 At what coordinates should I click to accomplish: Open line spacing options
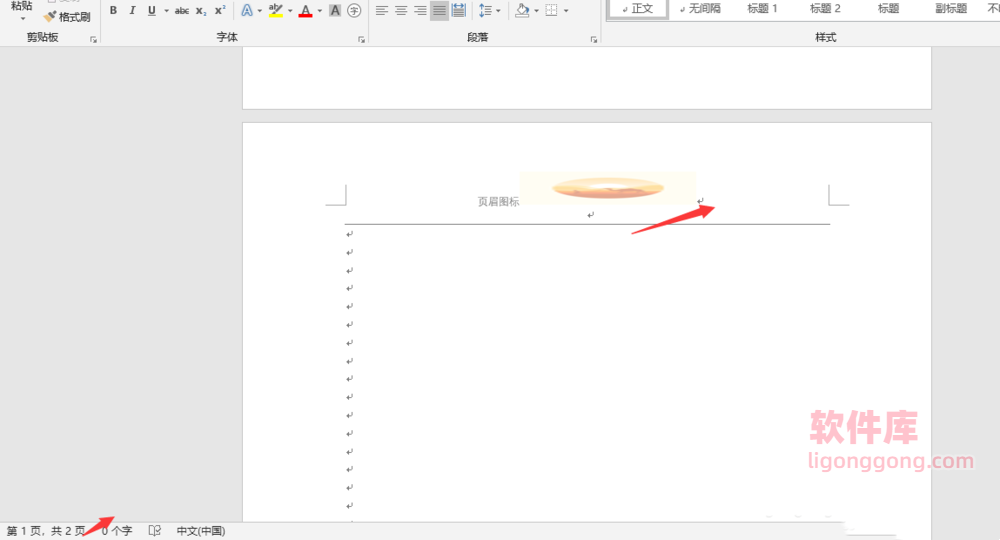[x=485, y=10]
